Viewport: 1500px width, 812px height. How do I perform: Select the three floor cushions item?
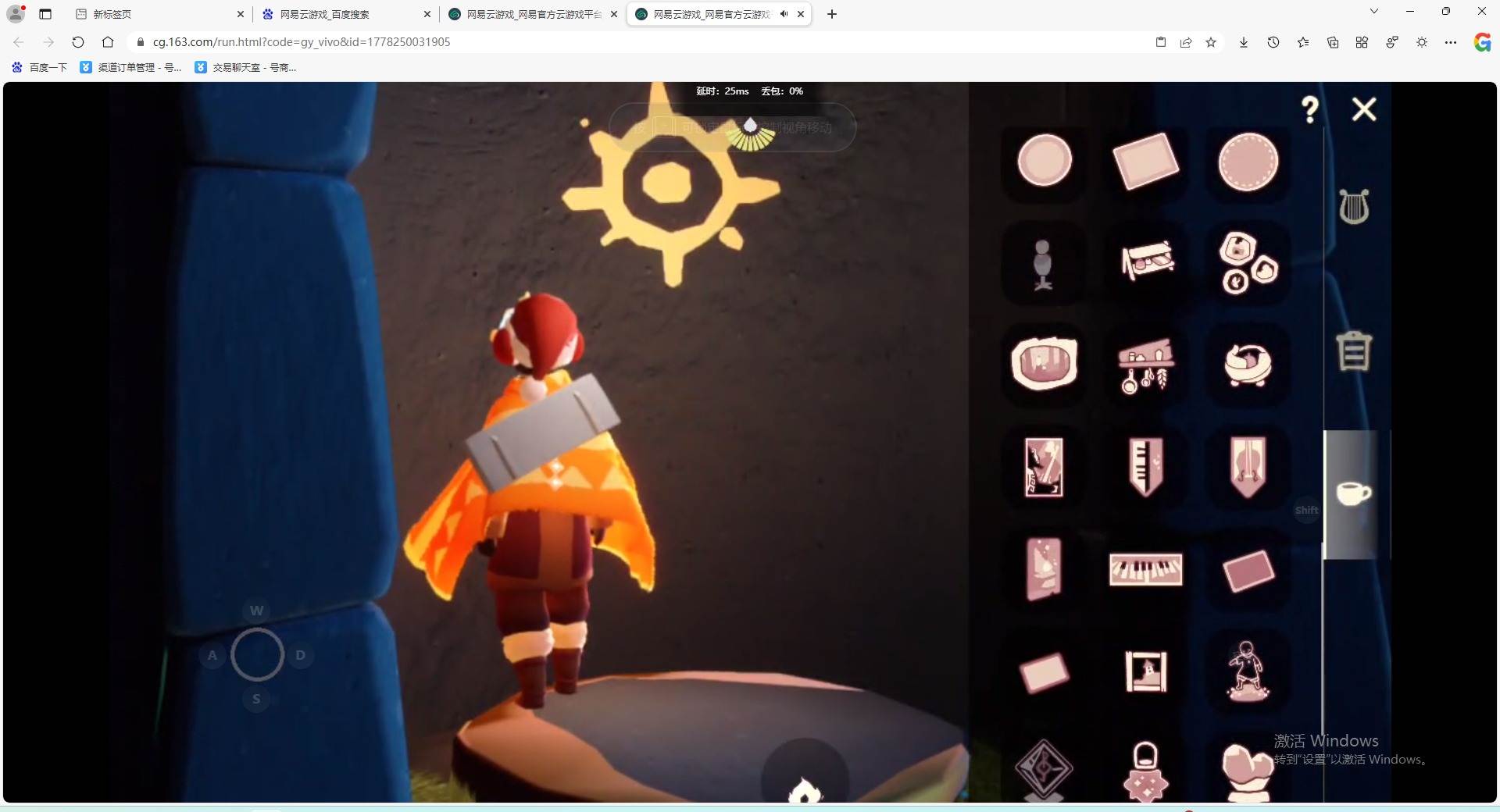coord(1248,262)
